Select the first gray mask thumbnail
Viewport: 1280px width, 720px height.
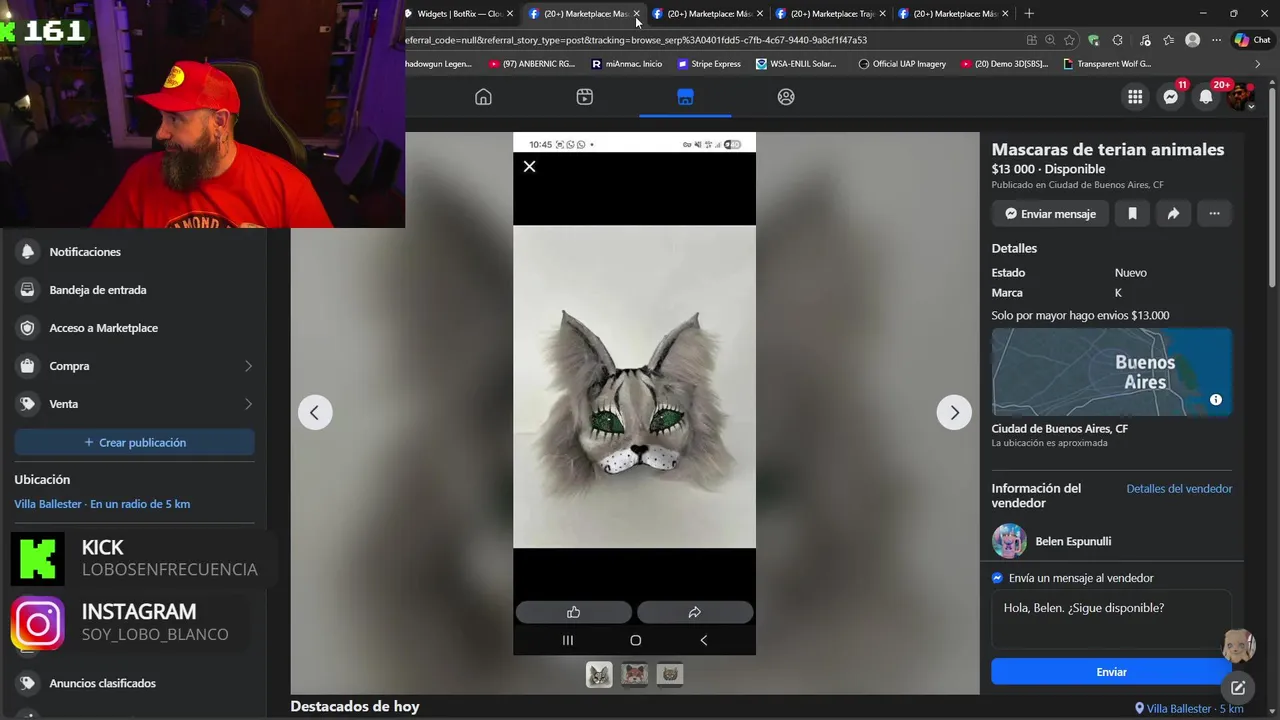tap(599, 675)
